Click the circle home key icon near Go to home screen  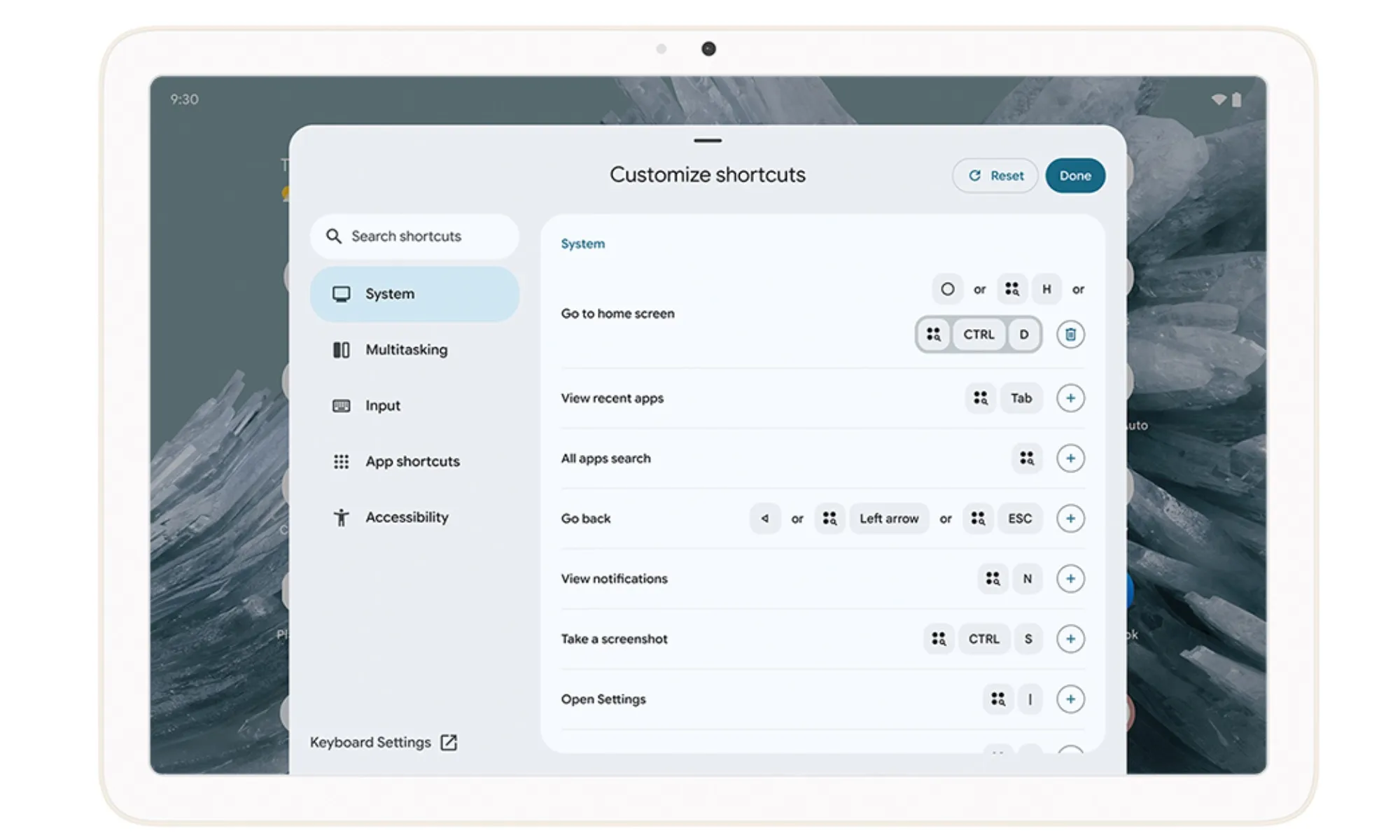(x=947, y=289)
